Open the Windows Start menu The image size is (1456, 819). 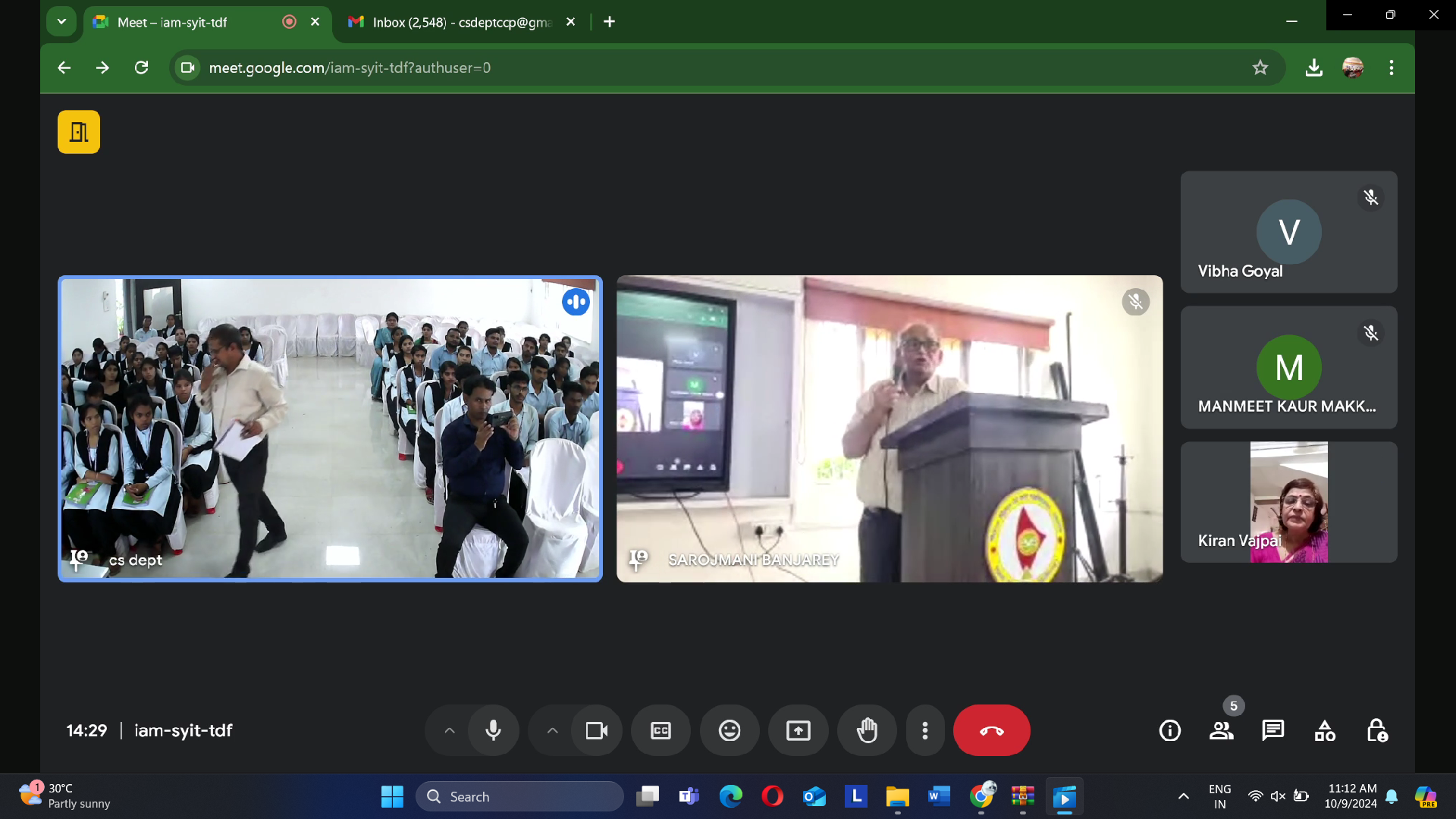click(392, 796)
